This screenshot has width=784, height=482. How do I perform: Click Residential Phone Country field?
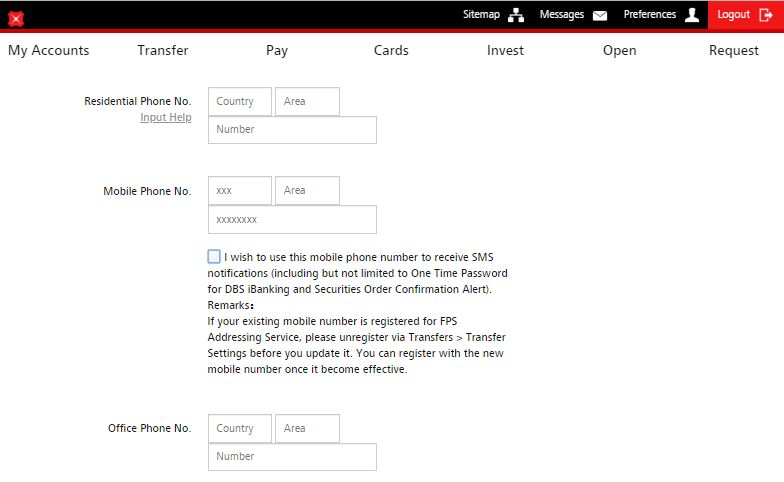[240, 102]
